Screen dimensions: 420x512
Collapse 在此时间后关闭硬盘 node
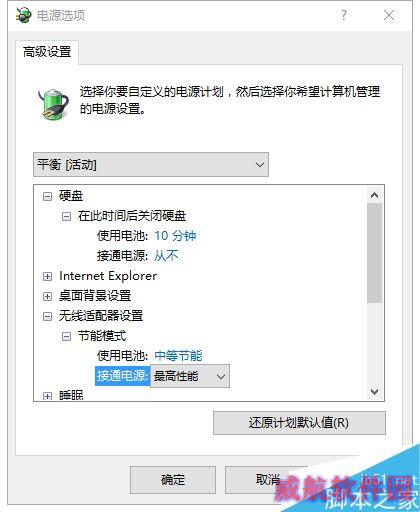tap(66, 217)
